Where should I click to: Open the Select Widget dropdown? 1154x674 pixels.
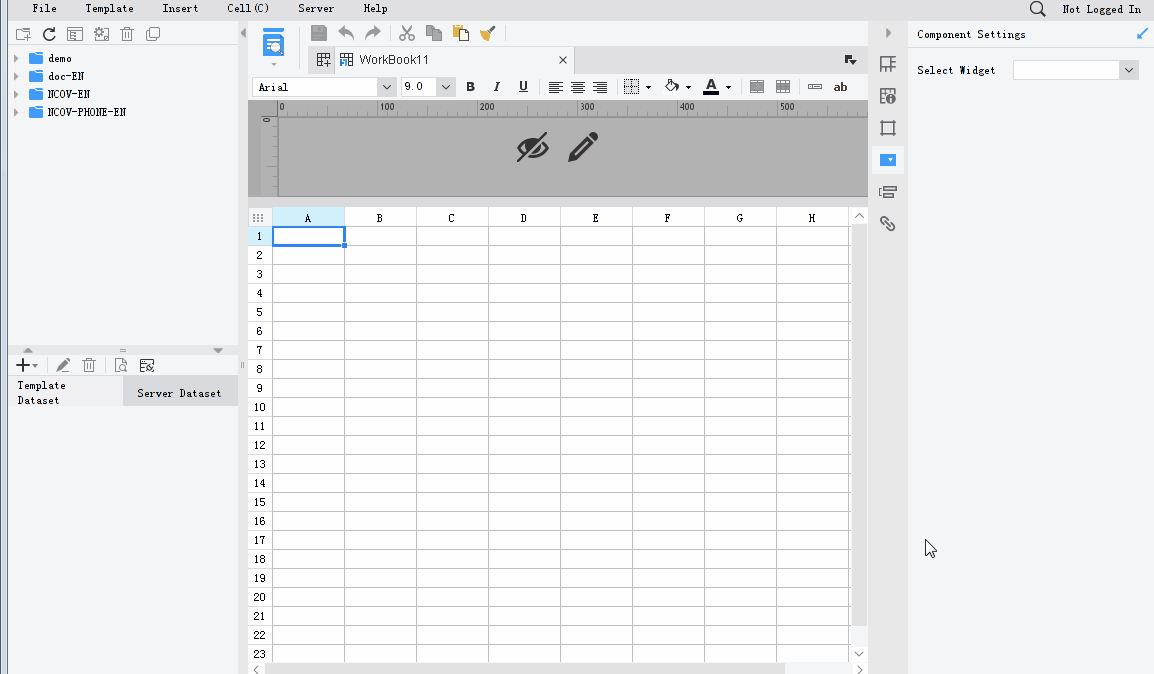1128,70
